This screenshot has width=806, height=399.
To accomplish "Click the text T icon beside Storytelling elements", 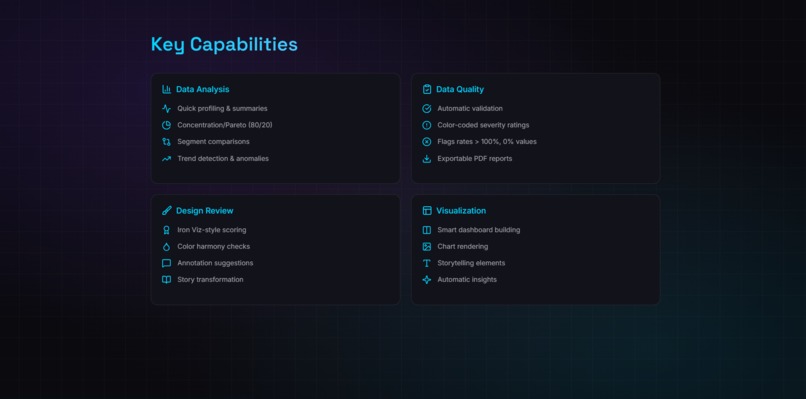I will 427,263.
